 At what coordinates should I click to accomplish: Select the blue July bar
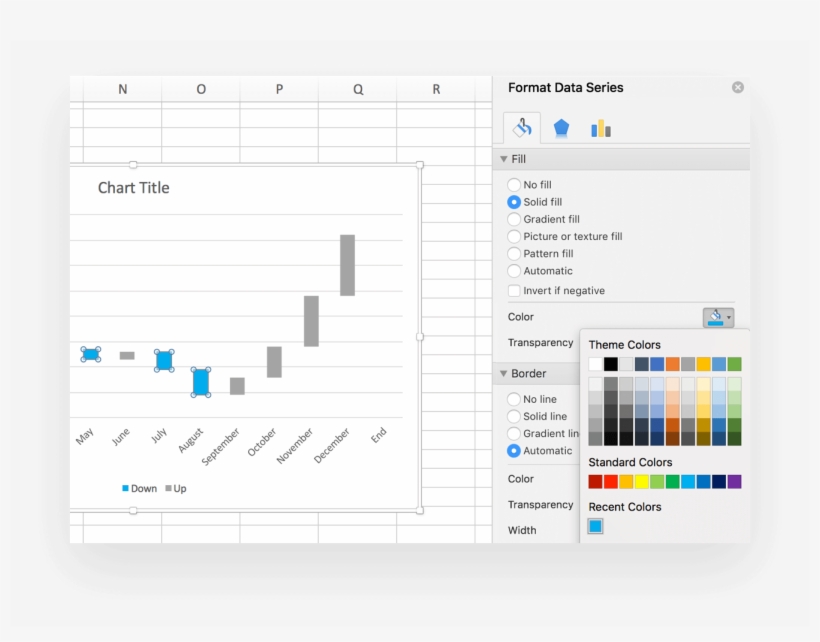click(x=164, y=361)
